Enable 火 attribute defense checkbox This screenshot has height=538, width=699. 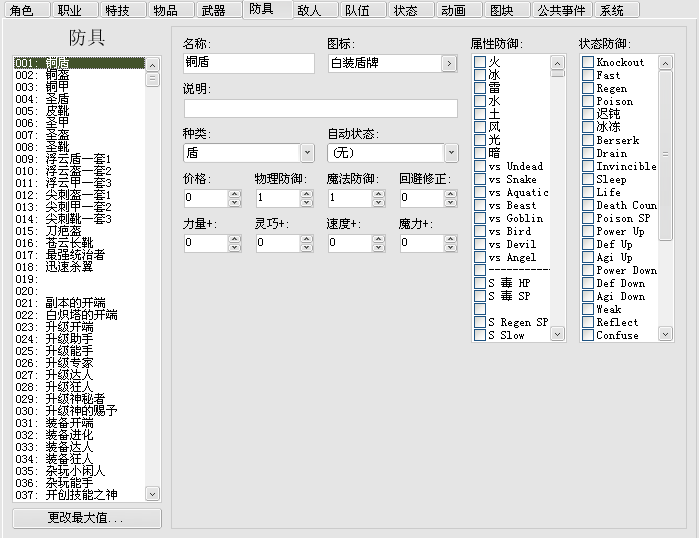(x=480, y=62)
